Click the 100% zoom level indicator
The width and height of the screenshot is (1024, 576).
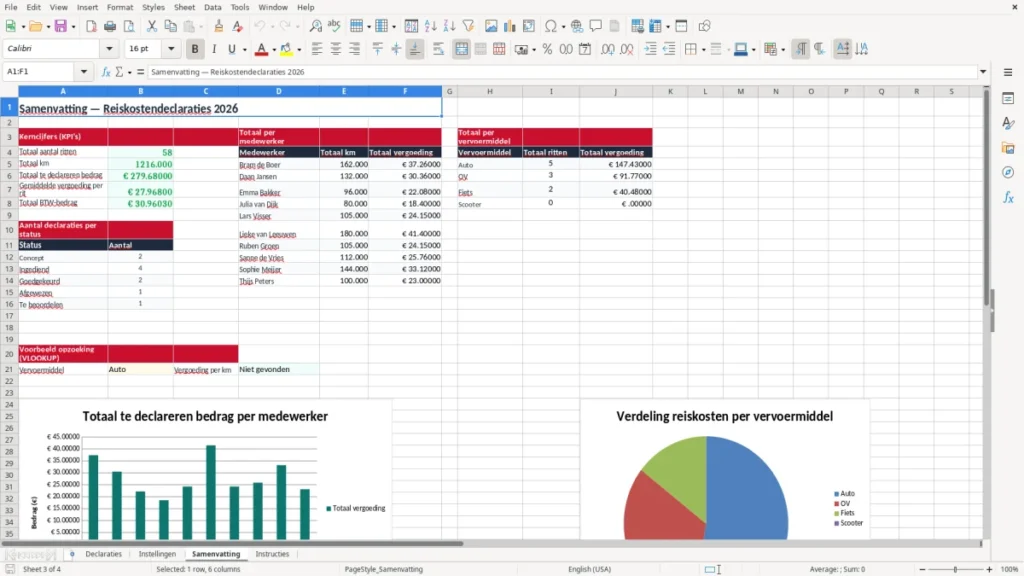click(1010, 569)
